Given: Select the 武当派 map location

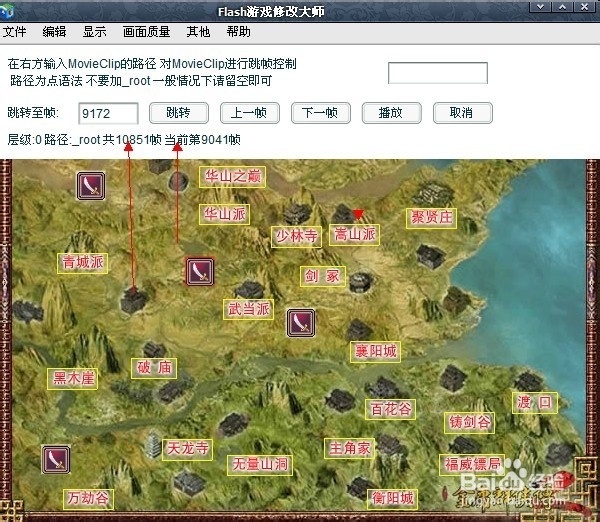Looking at the screenshot, I should click(x=248, y=309).
